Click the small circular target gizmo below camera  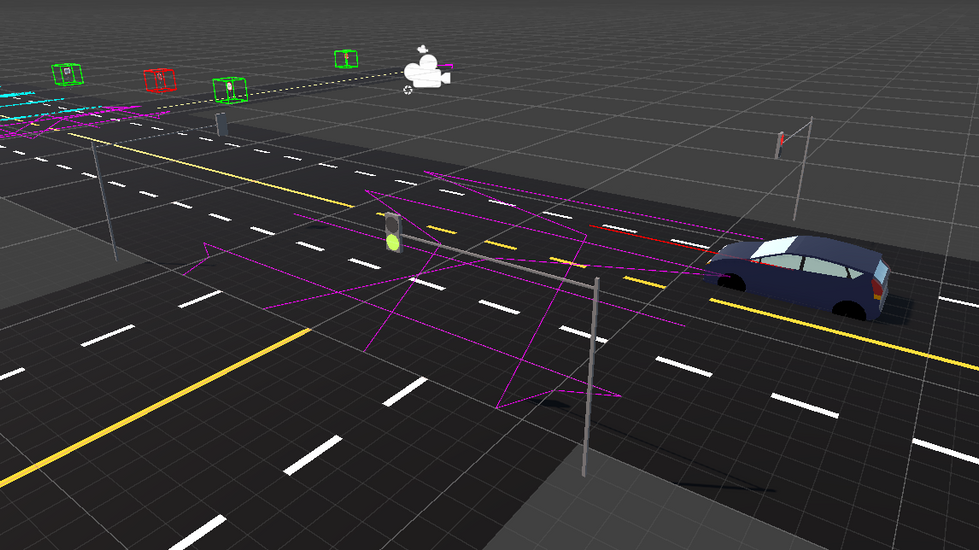click(408, 90)
